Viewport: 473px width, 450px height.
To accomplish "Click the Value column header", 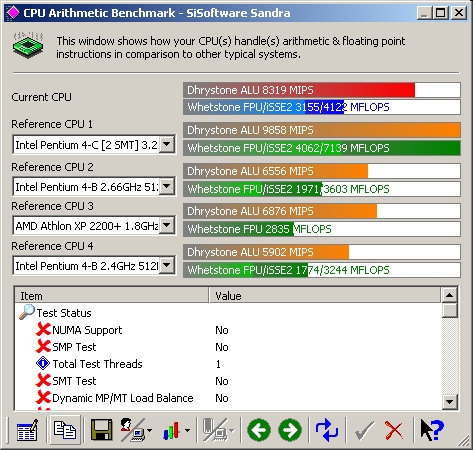I will [x=325, y=296].
